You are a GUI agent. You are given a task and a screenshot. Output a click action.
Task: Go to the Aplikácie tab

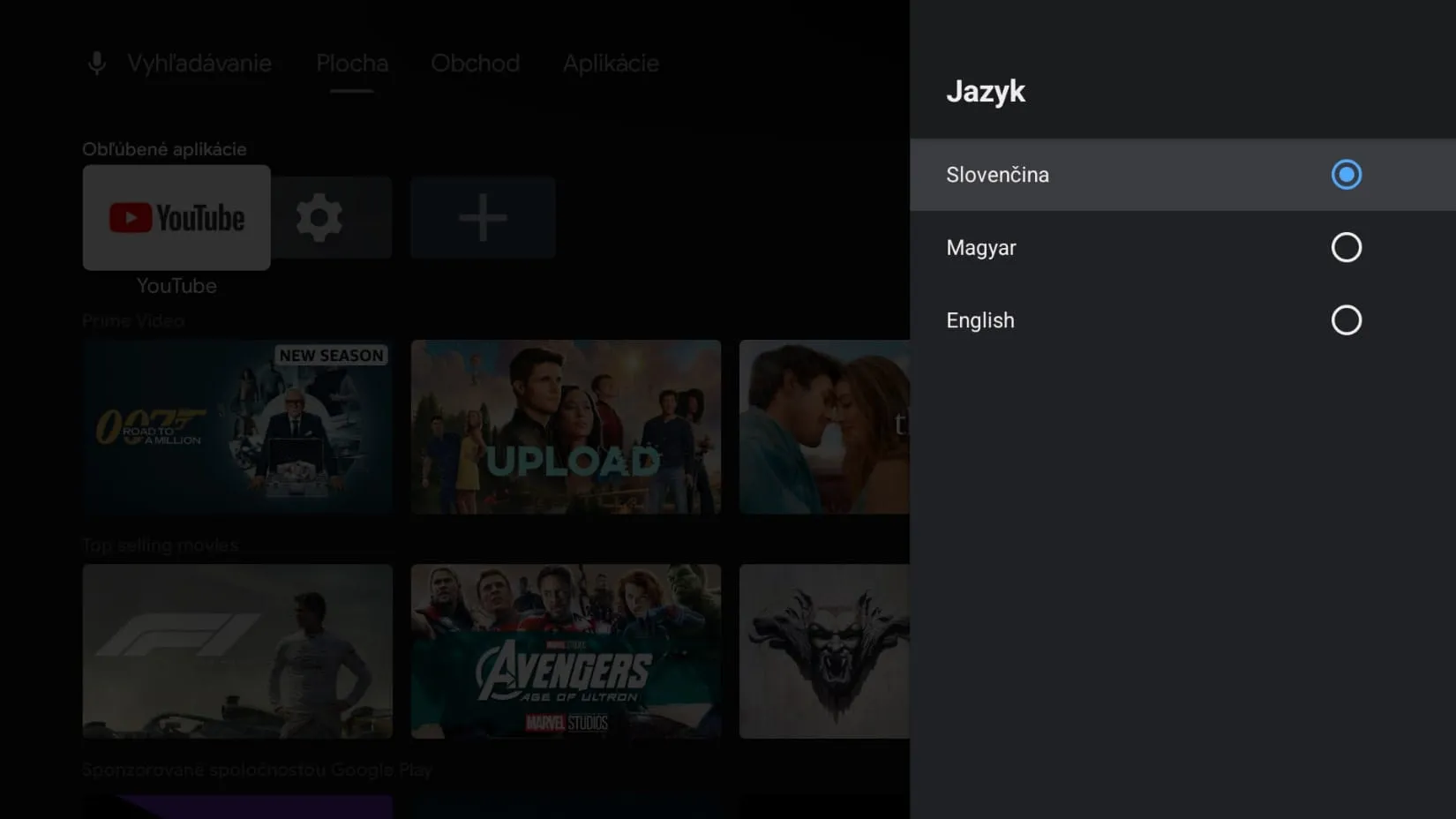[611, 64]
